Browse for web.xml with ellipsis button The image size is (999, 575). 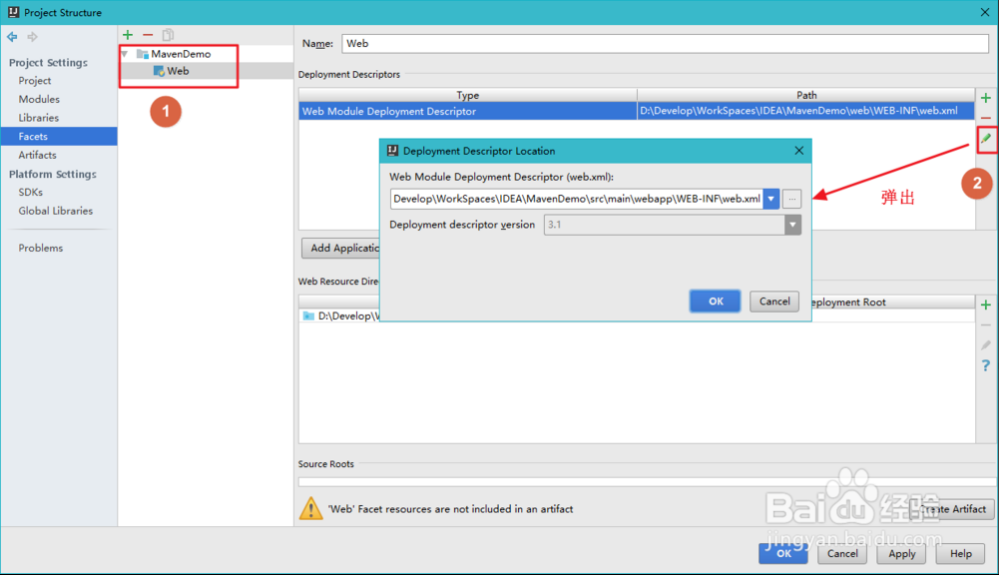point(792,199)
